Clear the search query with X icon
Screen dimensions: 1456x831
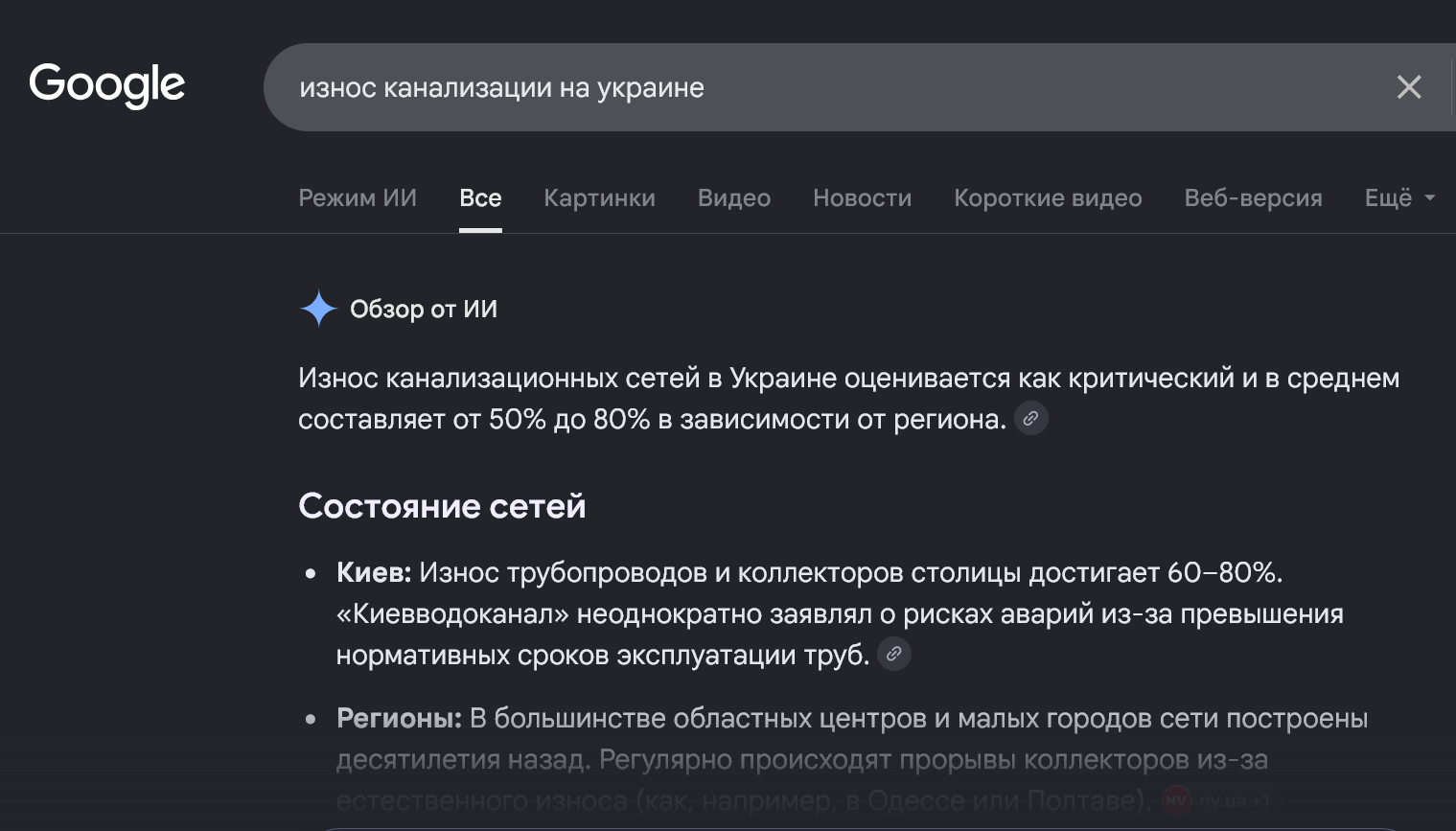point(1408,87)
